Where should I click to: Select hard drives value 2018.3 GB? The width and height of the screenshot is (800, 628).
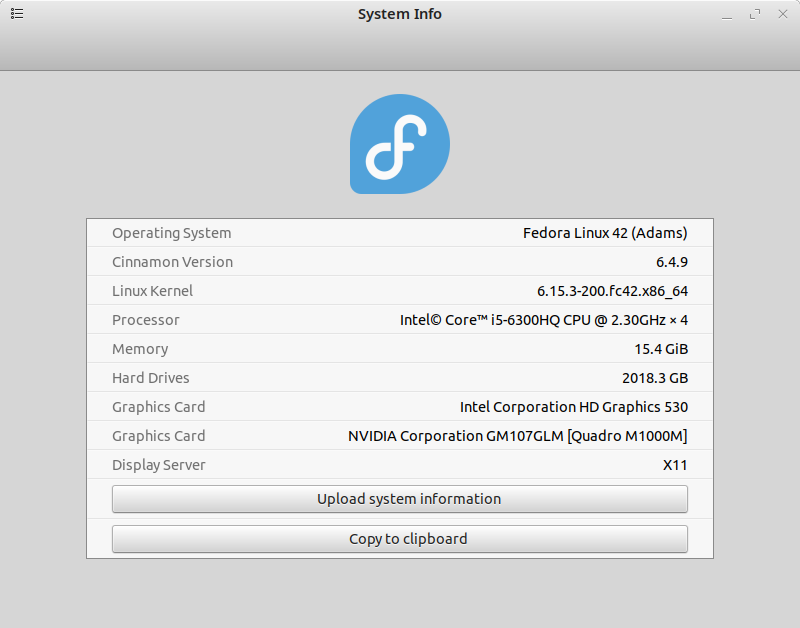[655, 378]
